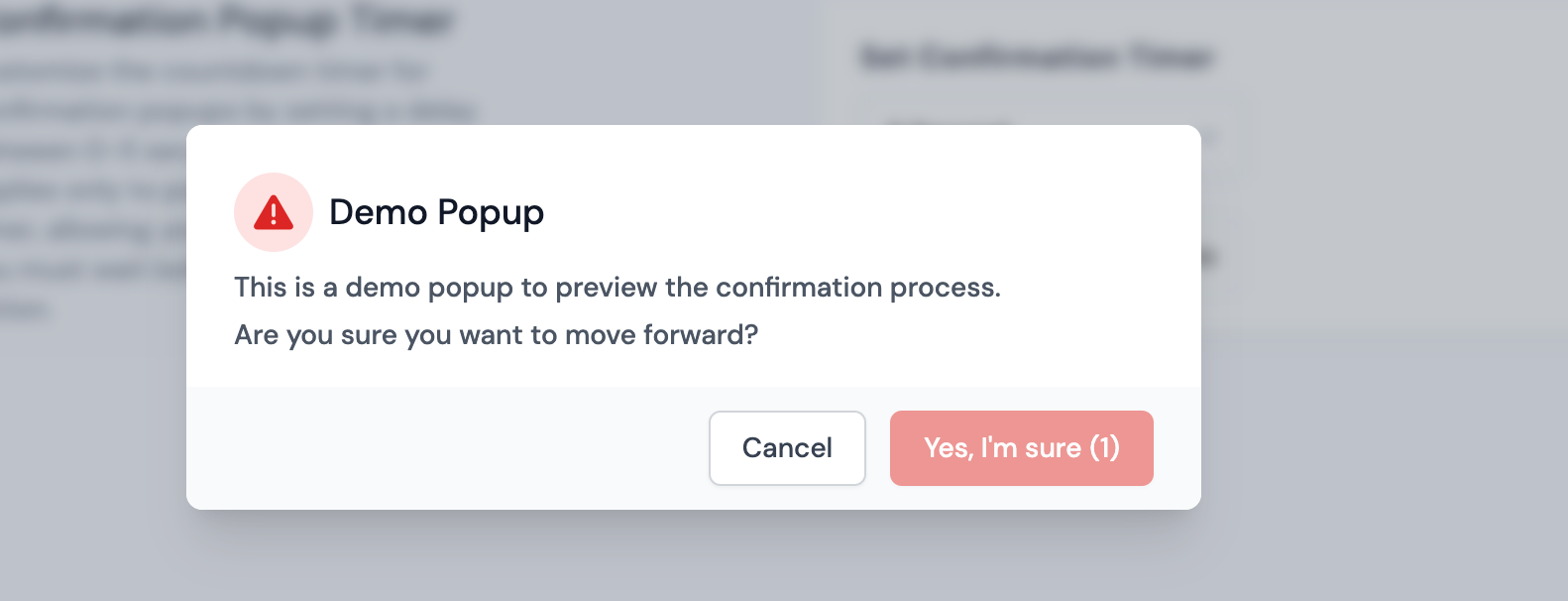The width and height of the screenshot is (1568, 601).
Task: Click the Set Confirmation Timer heading
Action: 1035,58
